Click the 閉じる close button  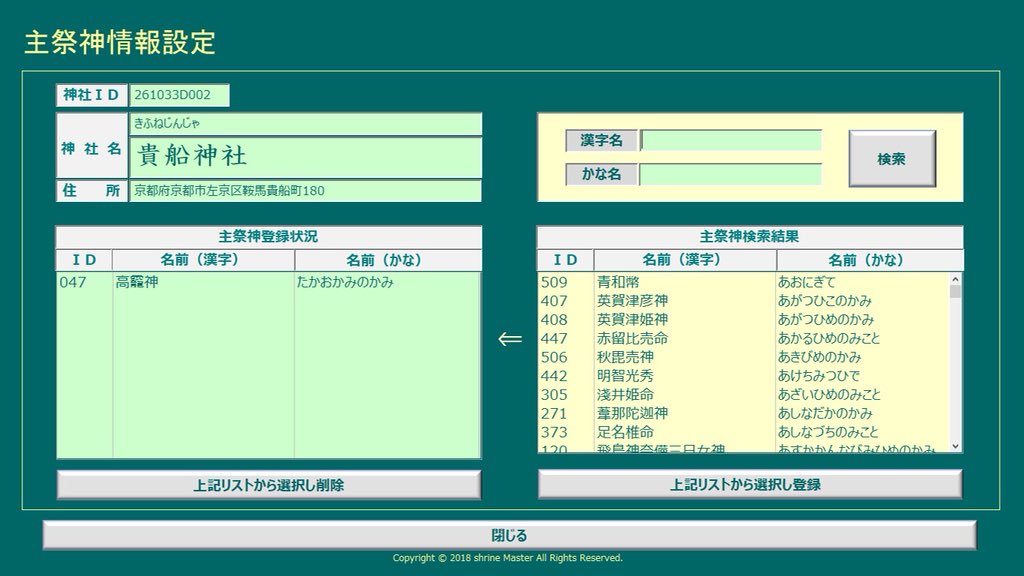click(x=509, y=536)
